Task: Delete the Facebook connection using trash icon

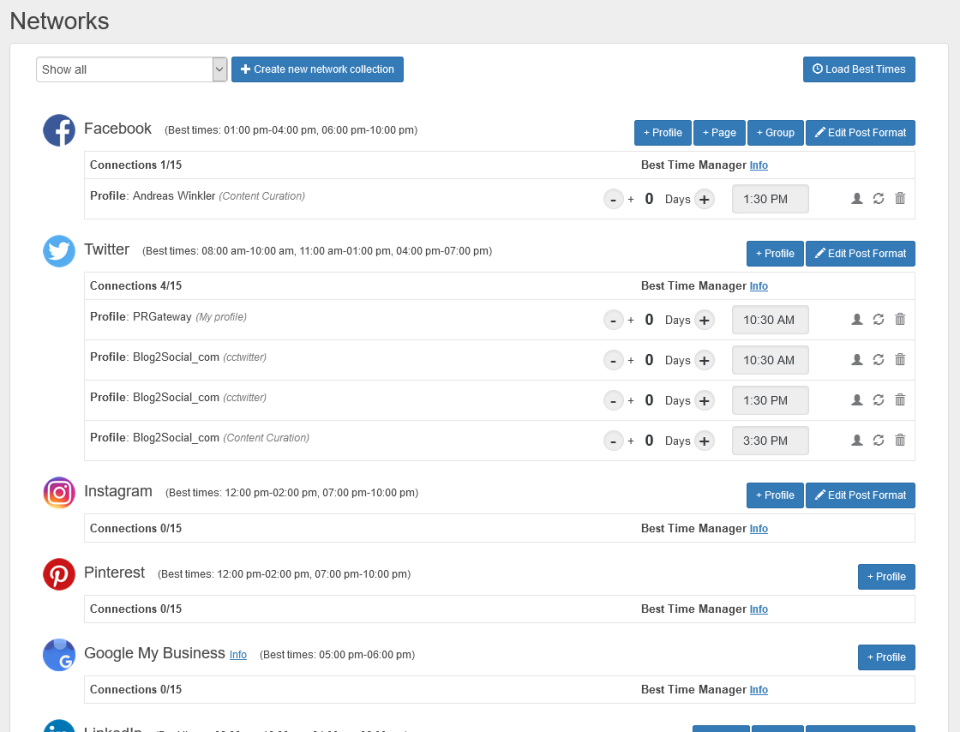Action: (x=899, y=199)
